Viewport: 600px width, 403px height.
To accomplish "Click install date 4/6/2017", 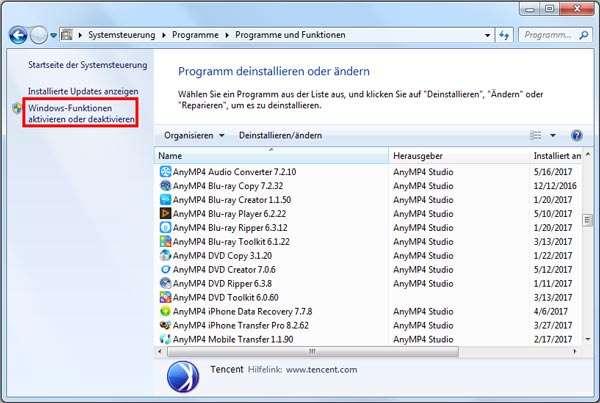I will click(551, 312).
